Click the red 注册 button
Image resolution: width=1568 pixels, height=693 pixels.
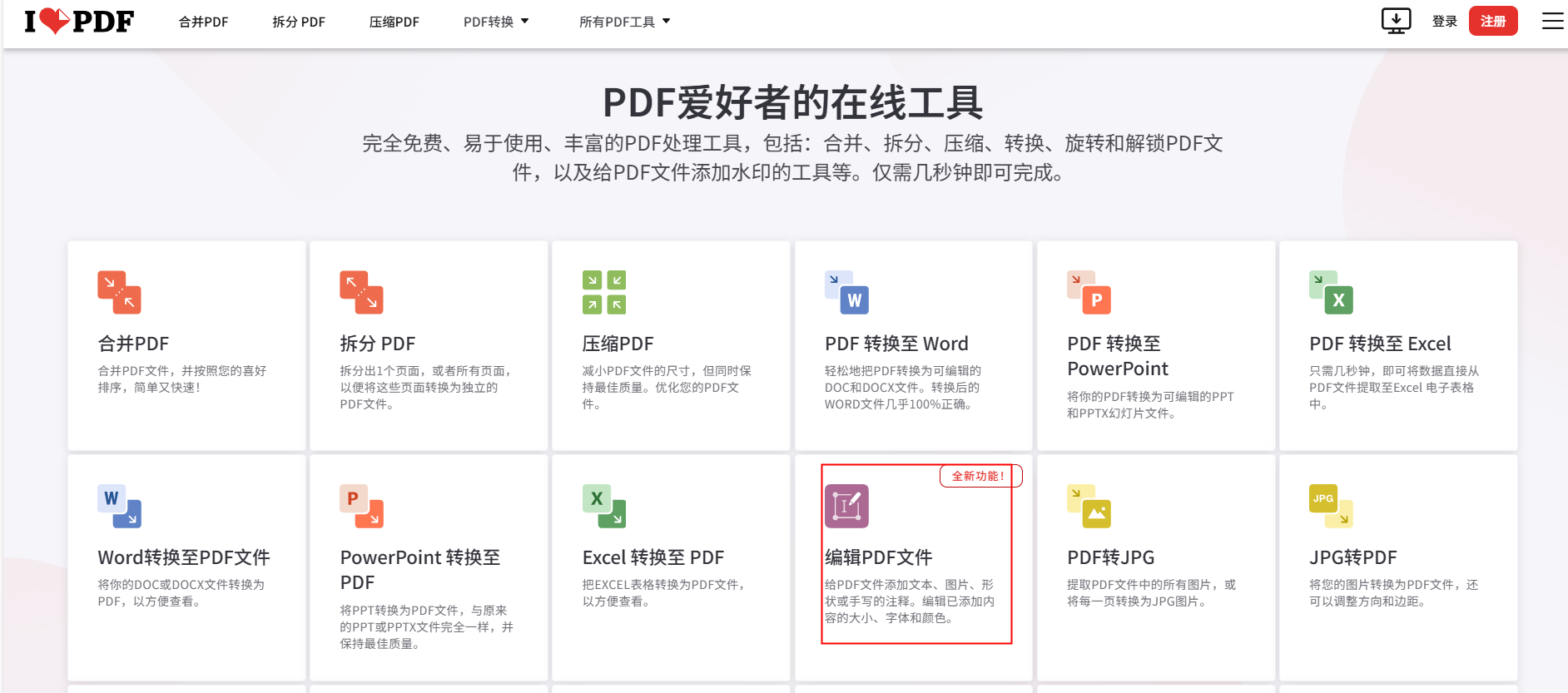(1493, 21)
